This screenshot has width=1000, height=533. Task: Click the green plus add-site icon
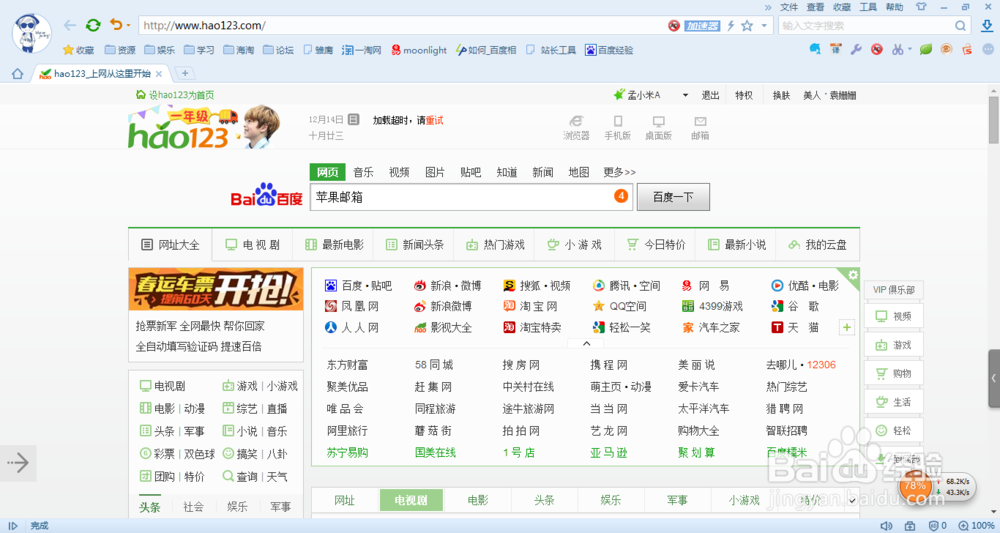click(x=847, y=328)
